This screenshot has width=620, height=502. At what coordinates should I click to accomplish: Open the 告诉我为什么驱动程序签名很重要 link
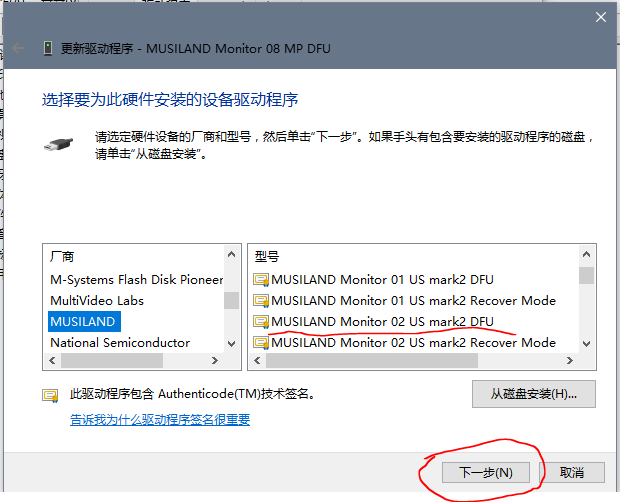[x=160, y=420]
